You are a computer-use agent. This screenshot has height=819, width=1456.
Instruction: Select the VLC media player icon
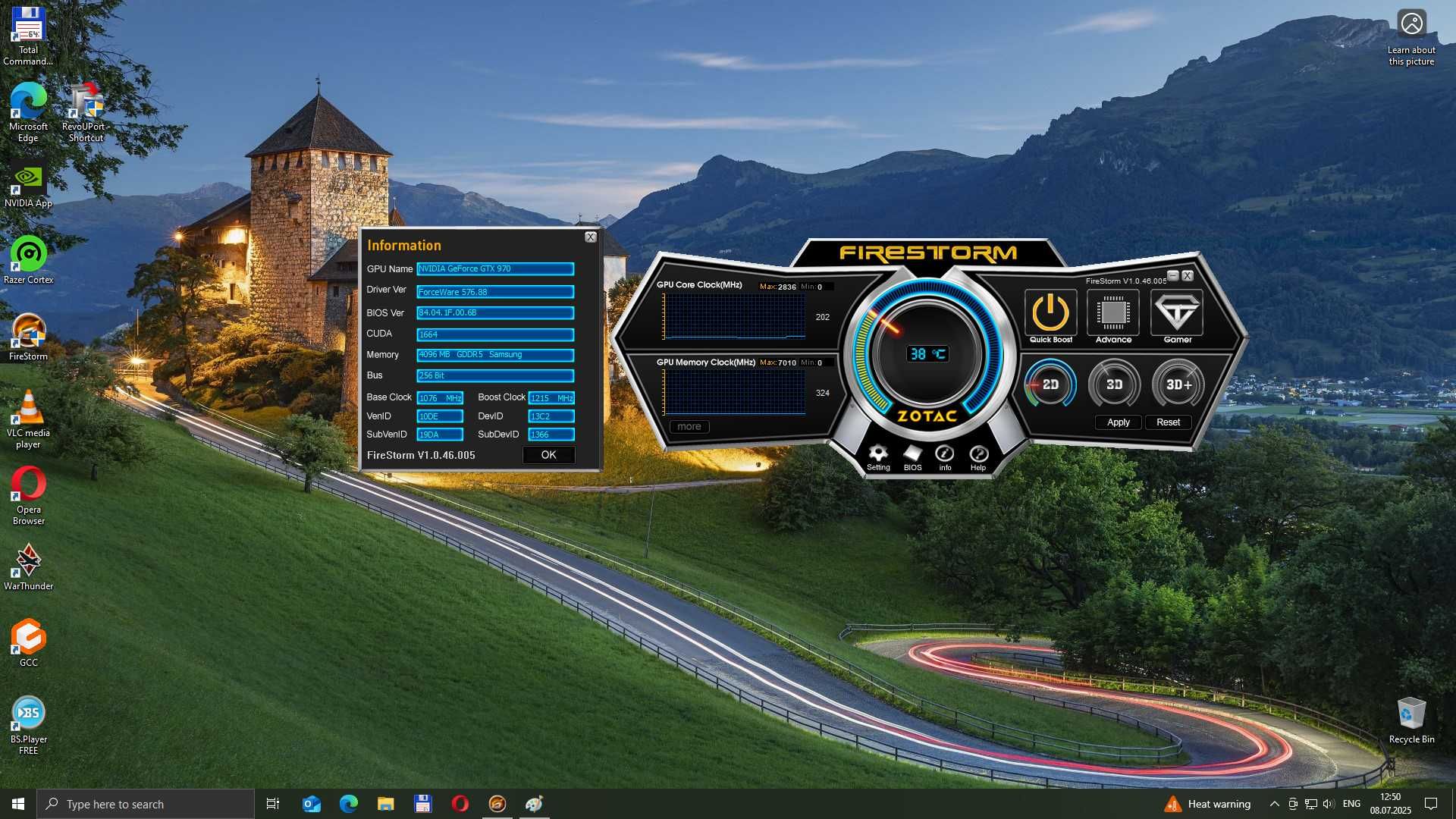coord(28,419)
